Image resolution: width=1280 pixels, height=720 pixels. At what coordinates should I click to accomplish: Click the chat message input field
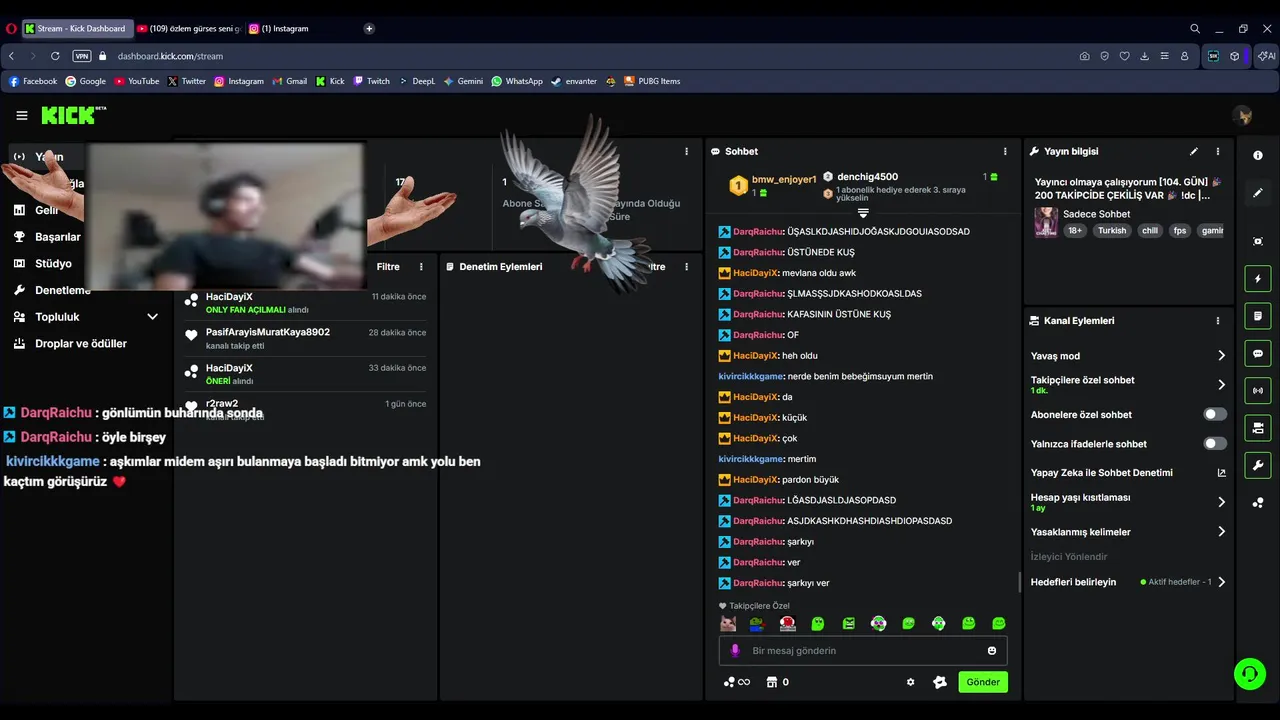[x=863, y=651]
